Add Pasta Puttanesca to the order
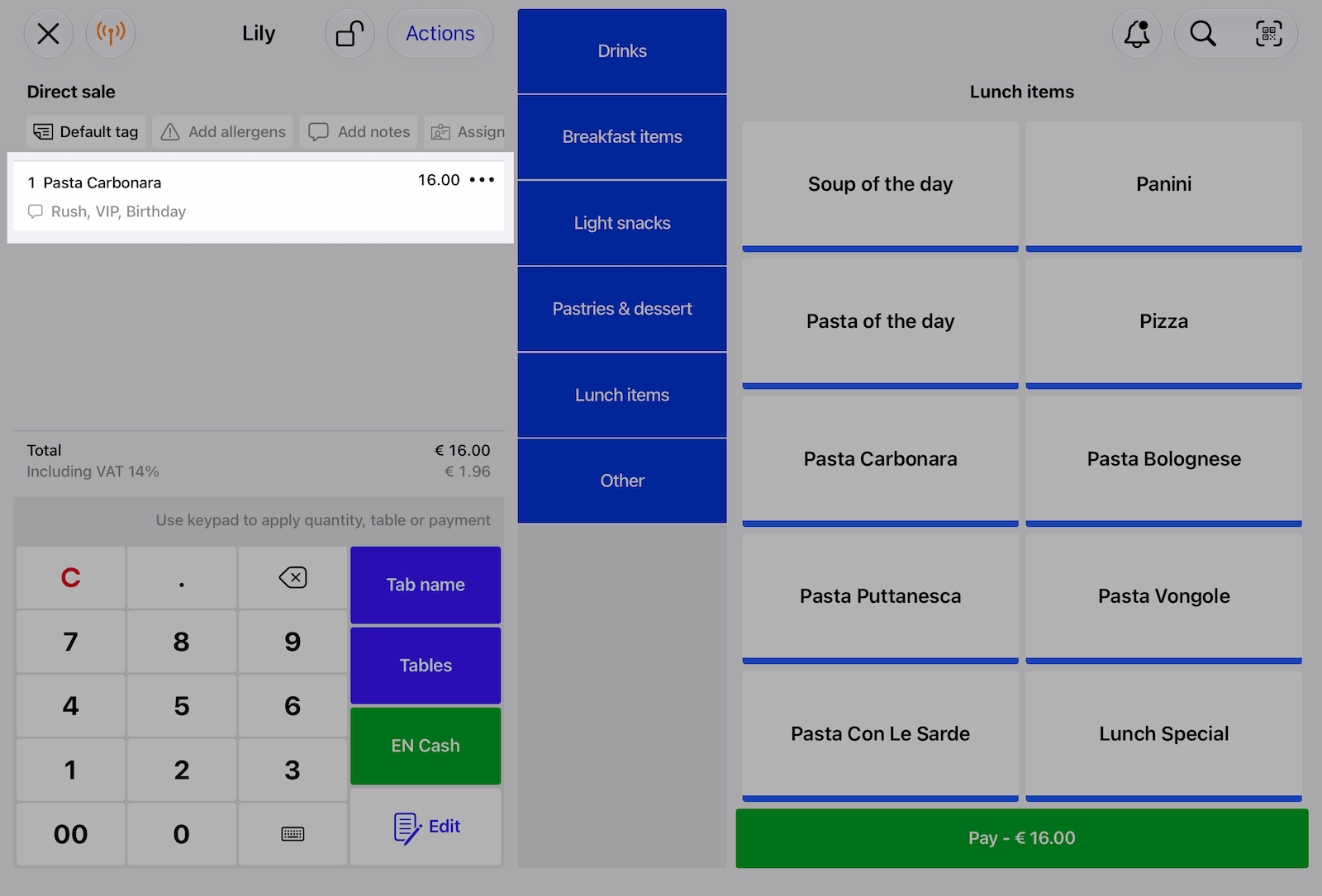 click(880, 598)
